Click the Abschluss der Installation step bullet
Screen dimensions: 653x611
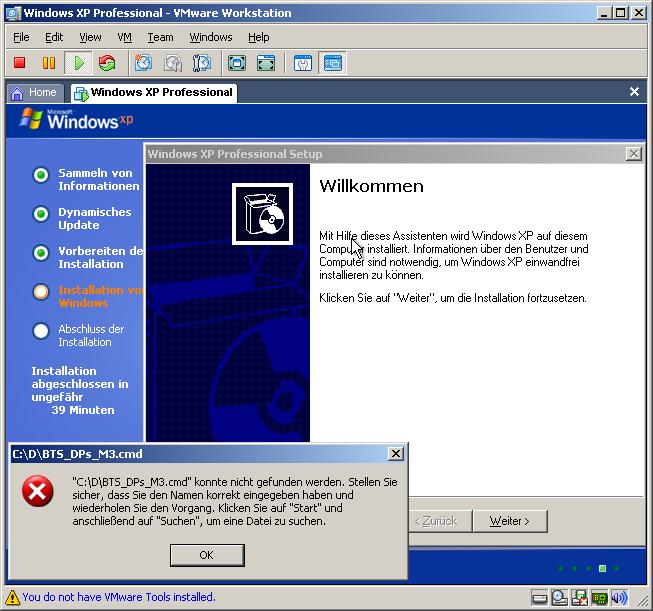[41, 331]
